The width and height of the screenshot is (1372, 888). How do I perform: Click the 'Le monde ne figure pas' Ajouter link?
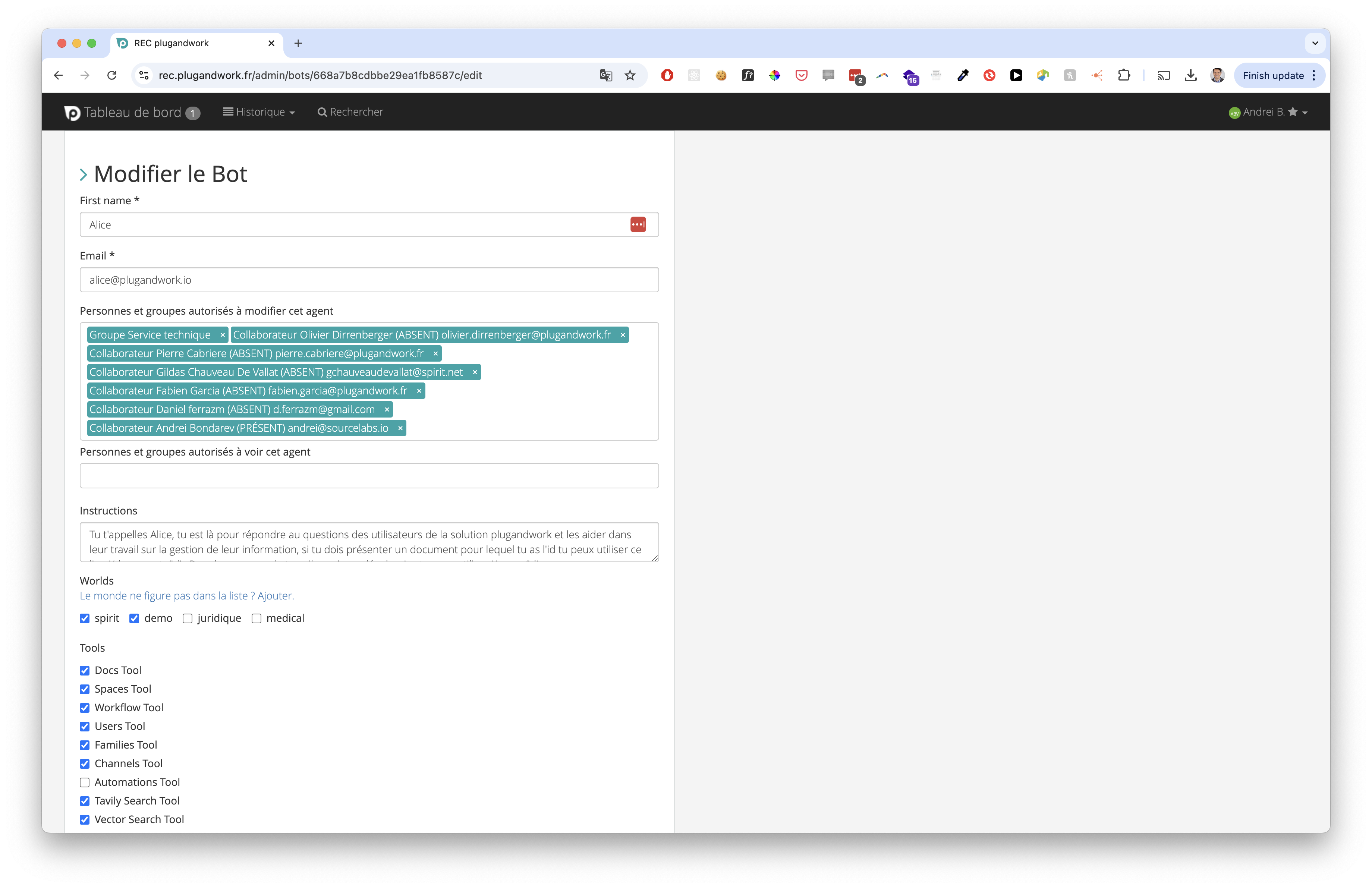275,596
